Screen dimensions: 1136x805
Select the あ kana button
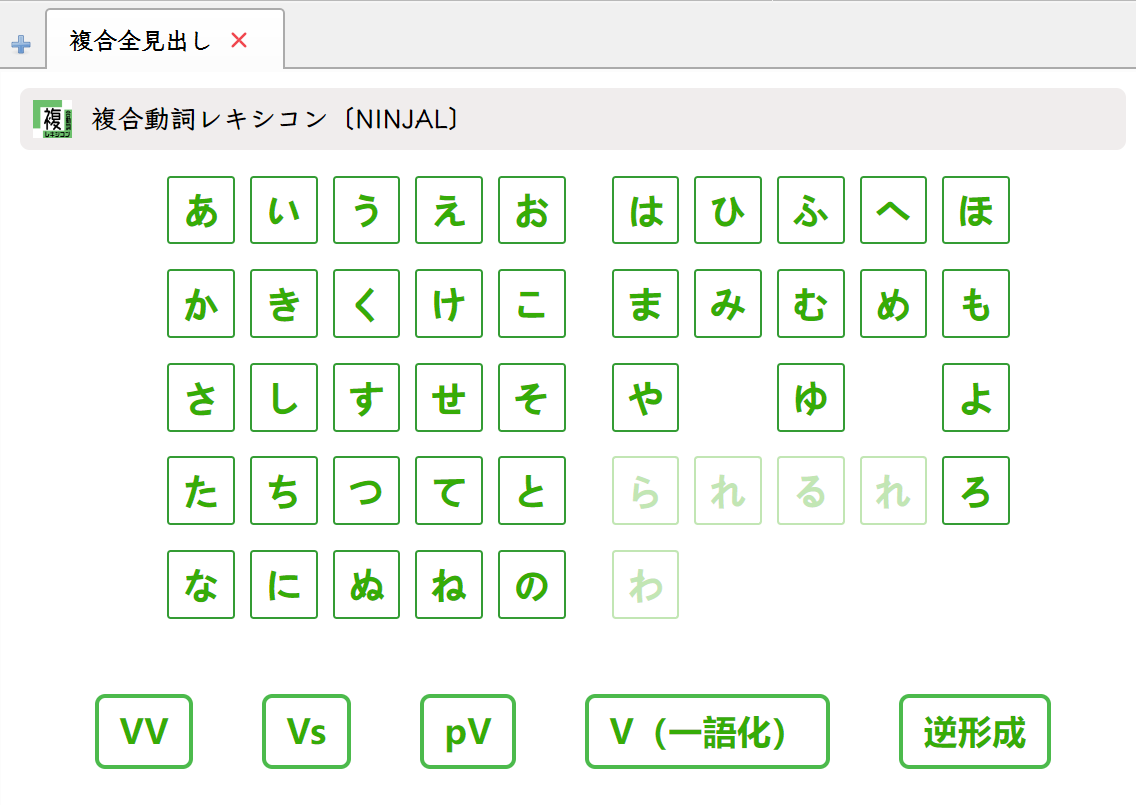pyautogui.click(x=201, y=210)
